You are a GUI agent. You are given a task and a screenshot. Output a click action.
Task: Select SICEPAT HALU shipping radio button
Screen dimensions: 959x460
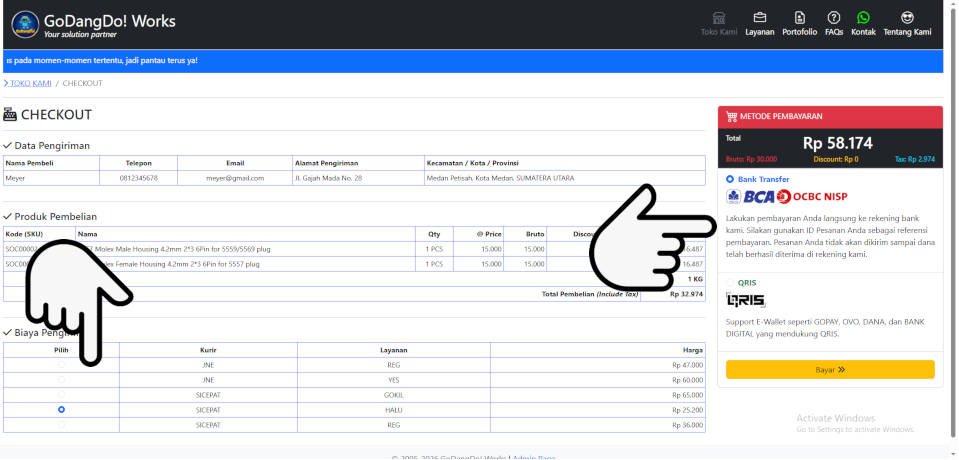[x=62, y=410]
